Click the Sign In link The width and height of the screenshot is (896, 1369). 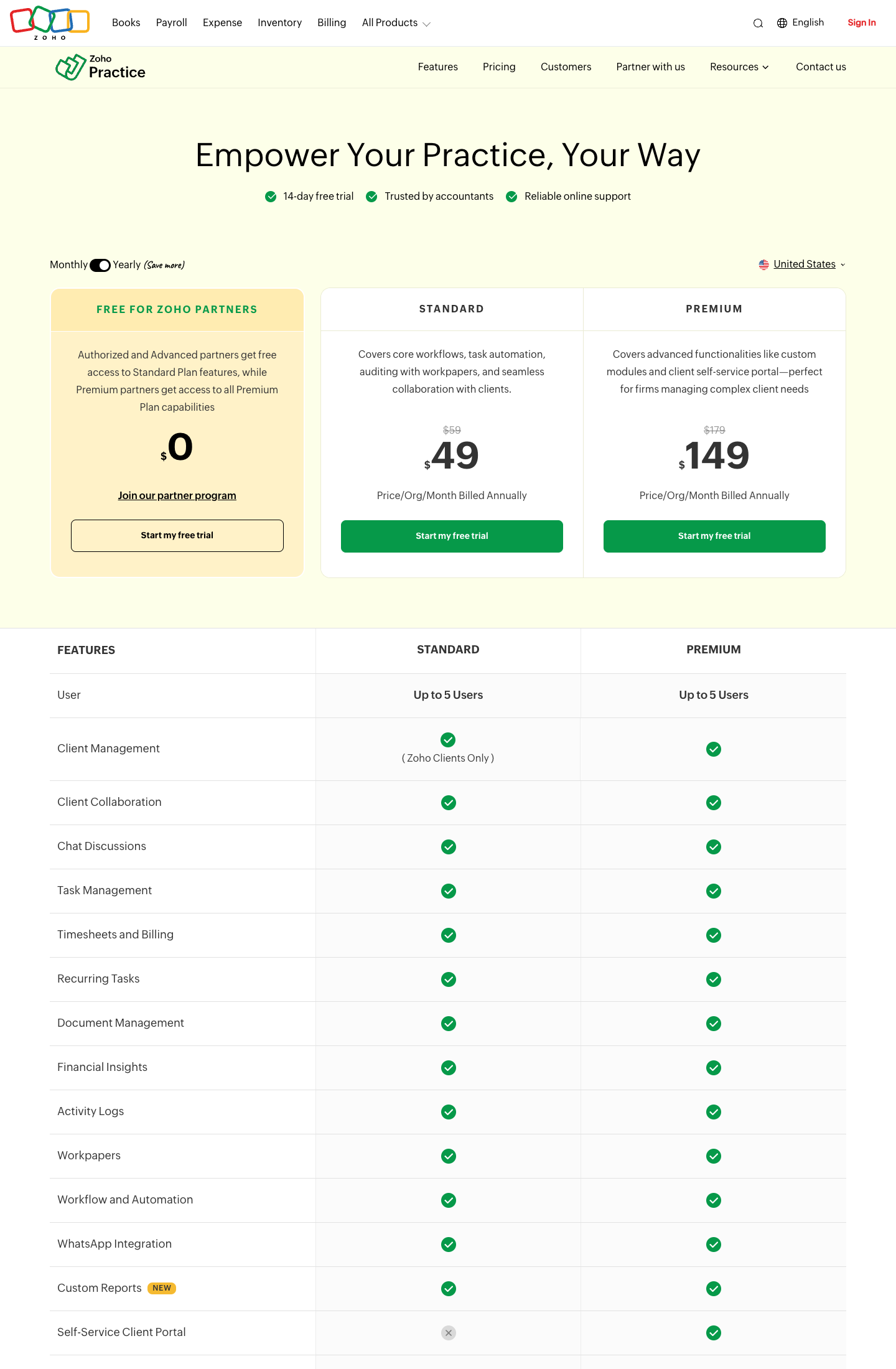(862, 23)
